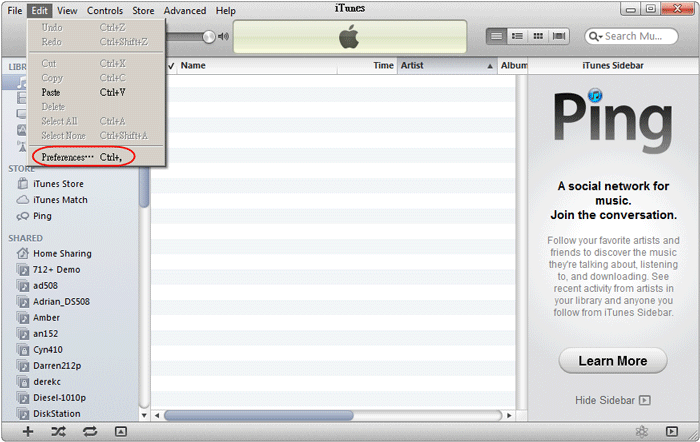
Task: Toggle iTunes Sidebar button in status bar
Action: coord(671,431)
